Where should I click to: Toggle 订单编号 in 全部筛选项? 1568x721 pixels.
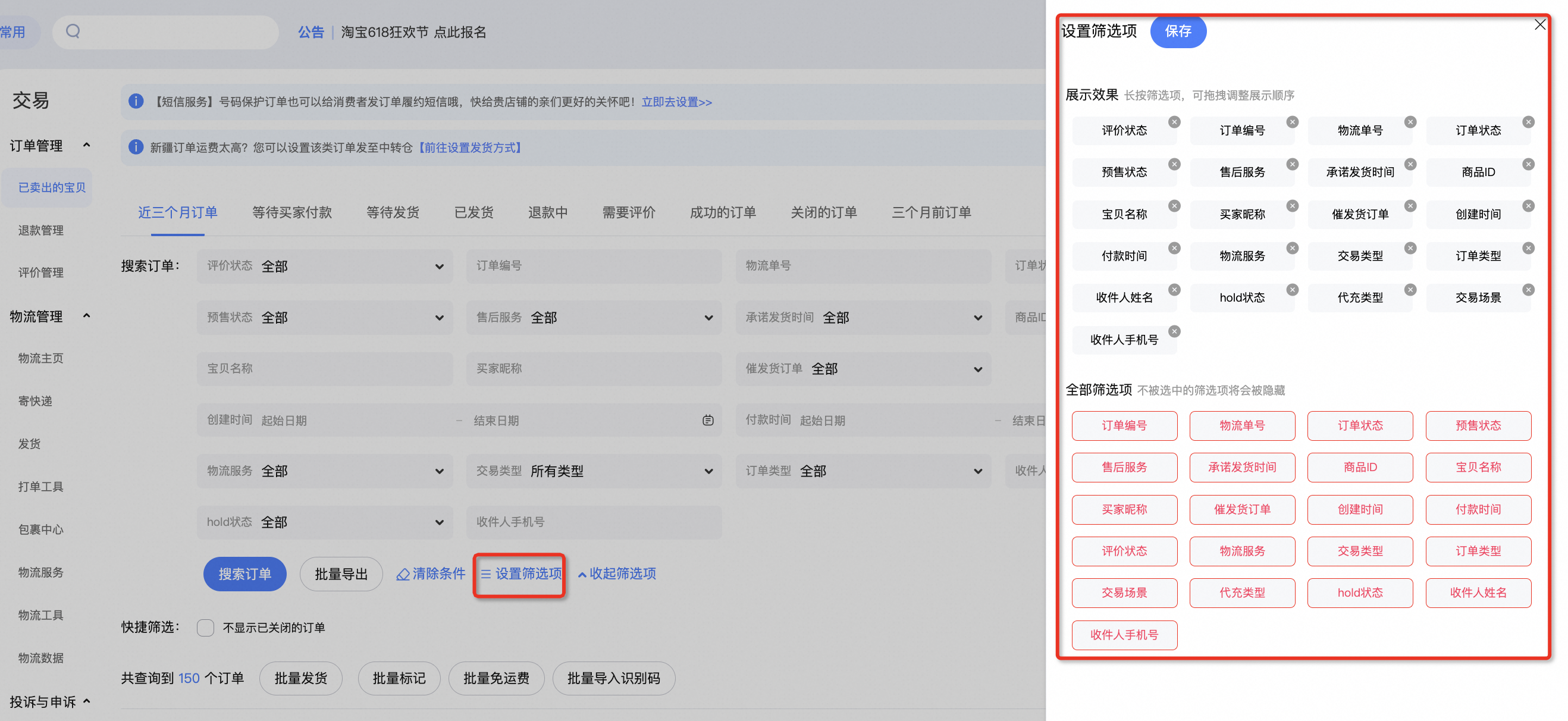tap(1124, 426)
